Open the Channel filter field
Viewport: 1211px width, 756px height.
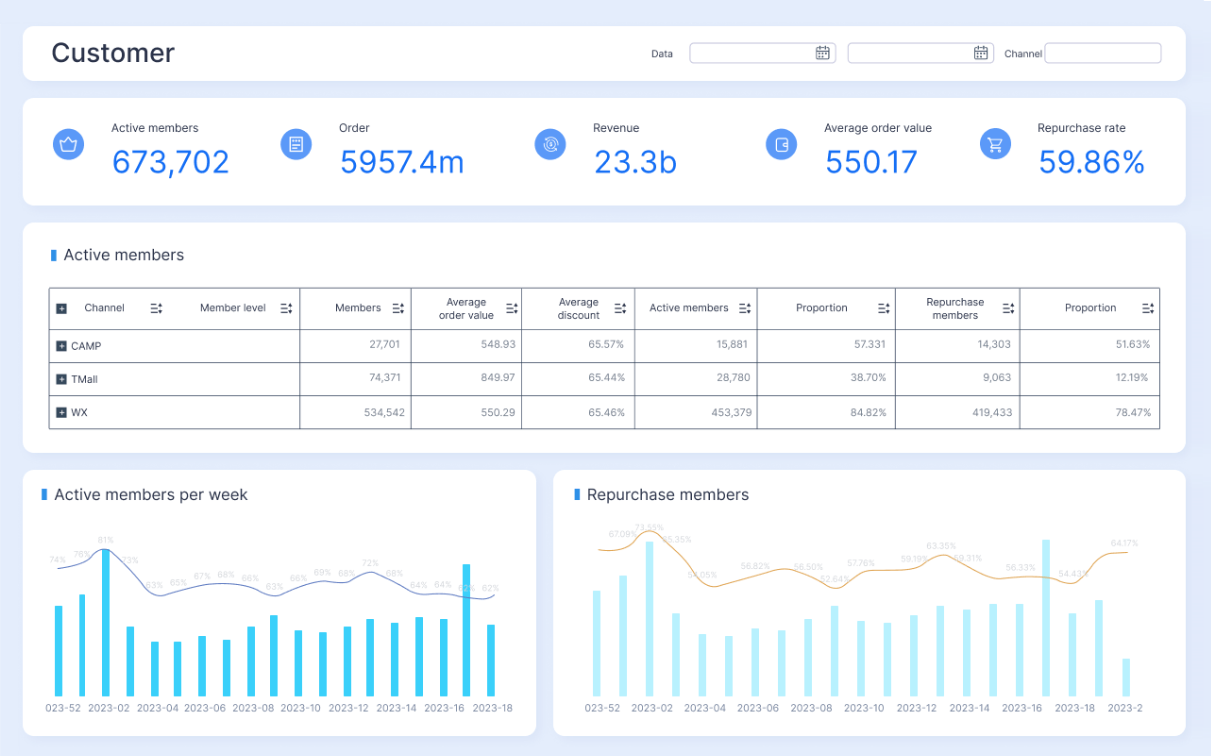[x=1102, y=53]
